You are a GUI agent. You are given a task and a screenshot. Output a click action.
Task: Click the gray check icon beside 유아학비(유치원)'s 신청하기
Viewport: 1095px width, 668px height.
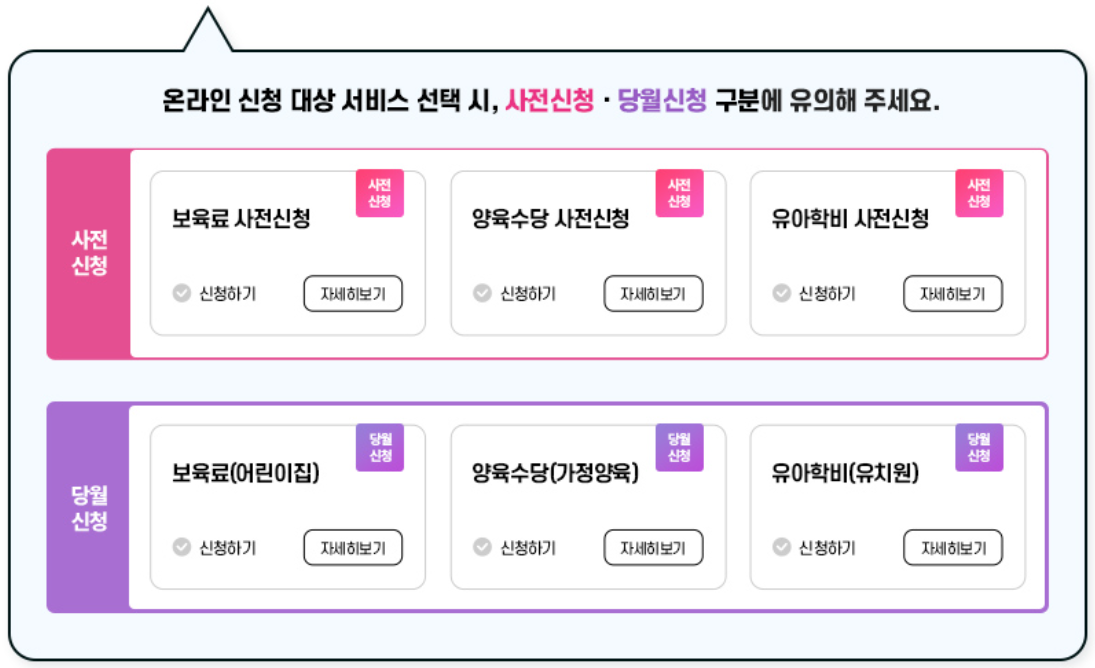(781, 547)
